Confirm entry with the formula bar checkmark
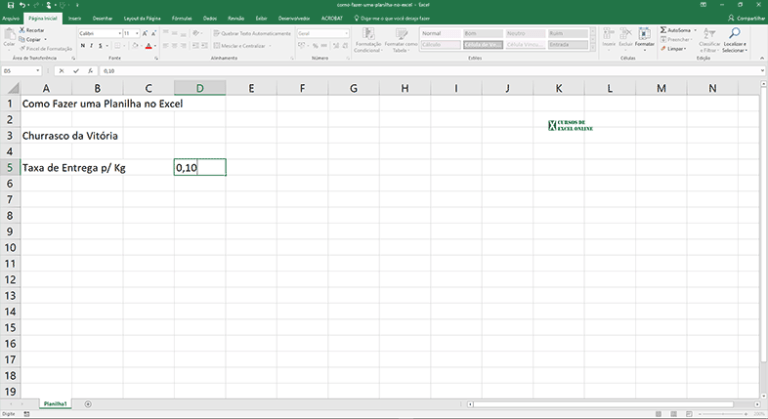 pyautogui.click(x=76, y=71)
